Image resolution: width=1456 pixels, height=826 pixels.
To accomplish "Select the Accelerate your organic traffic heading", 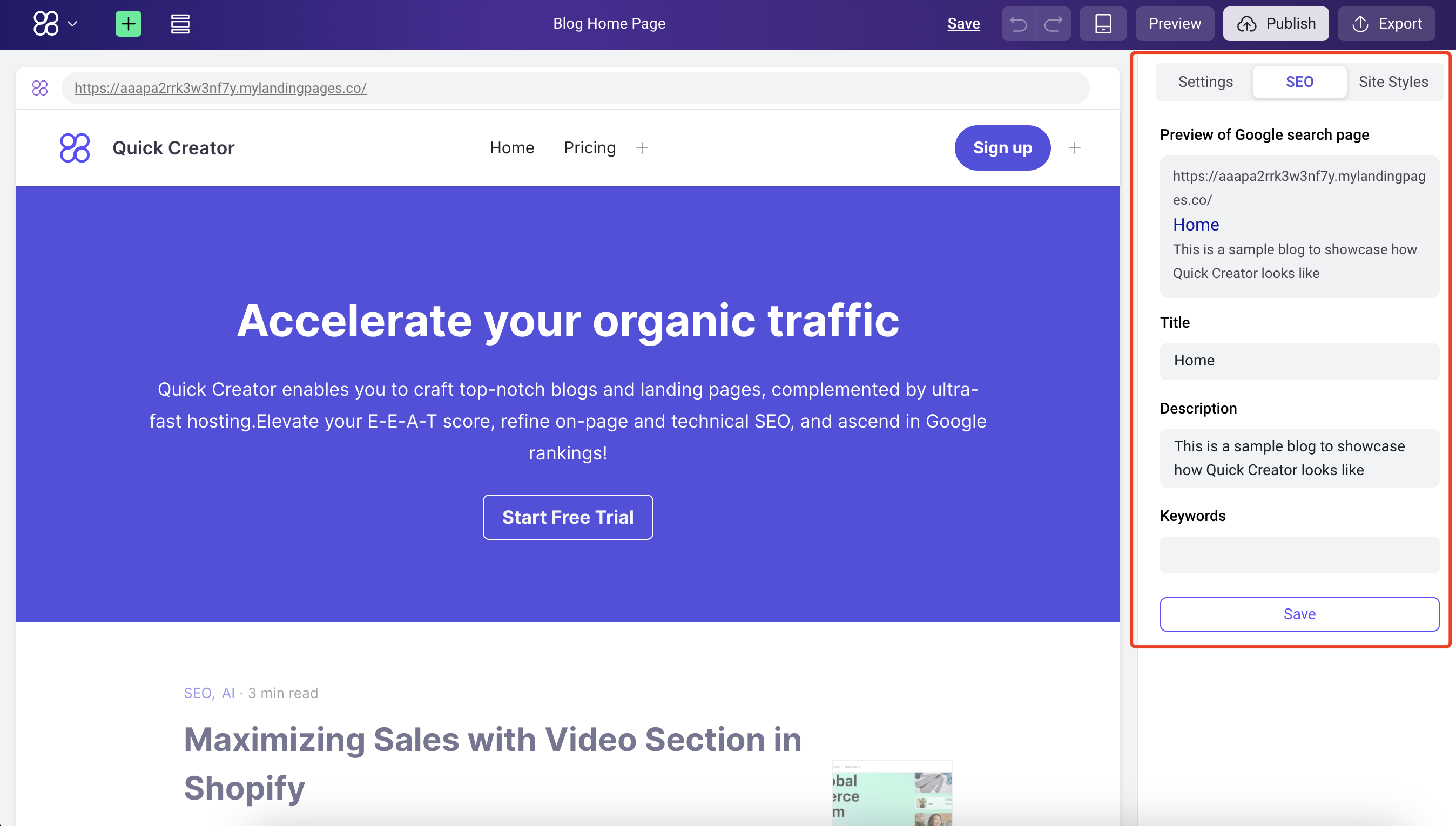I will 568,321.
